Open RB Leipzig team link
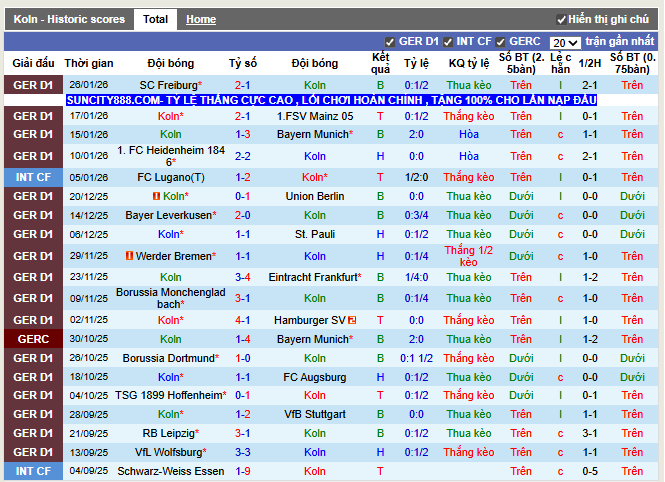This screenshot has width=665, height=482. (169, 433)
